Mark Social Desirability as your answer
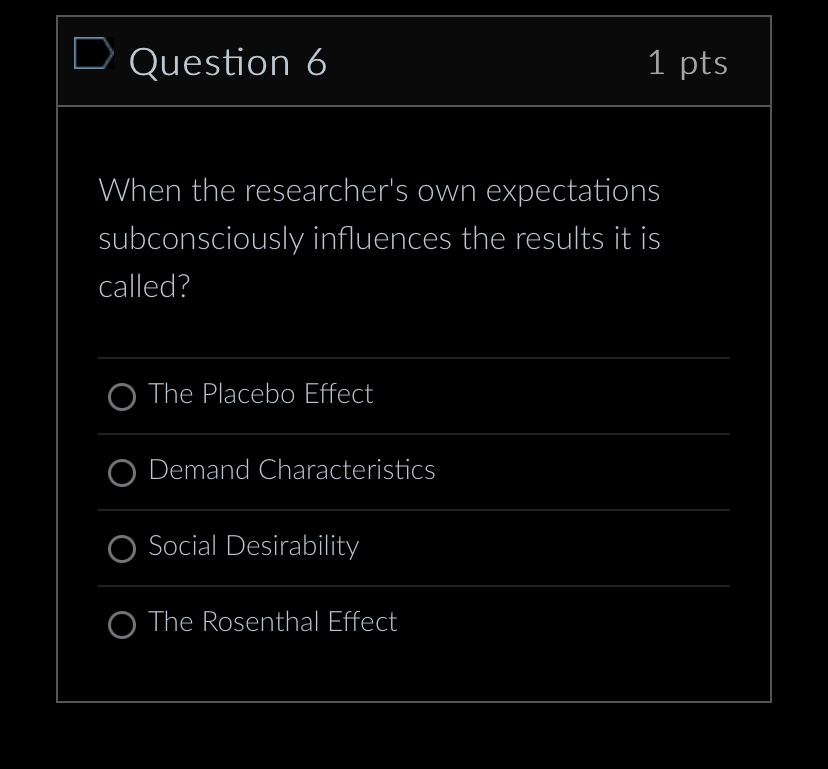Image resolution: width=828 pixels, height=769 pixels. click(x=121, y=549)
